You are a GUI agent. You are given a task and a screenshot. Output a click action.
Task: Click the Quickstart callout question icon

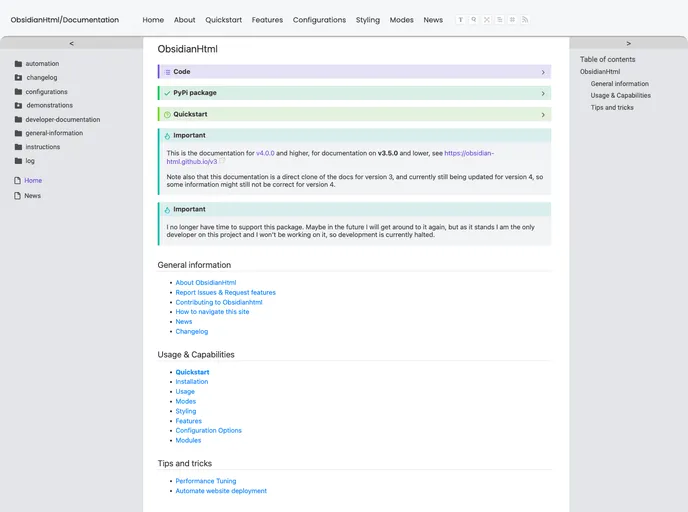pyautogui.click(x=167, y=115)
